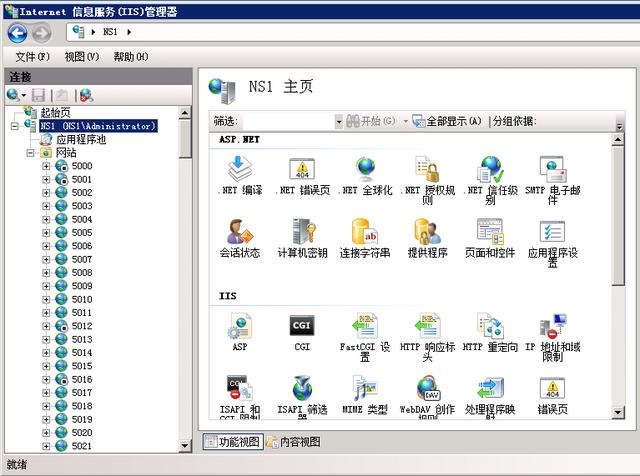Select the 应用程序池 tree item

pos(81,139)
